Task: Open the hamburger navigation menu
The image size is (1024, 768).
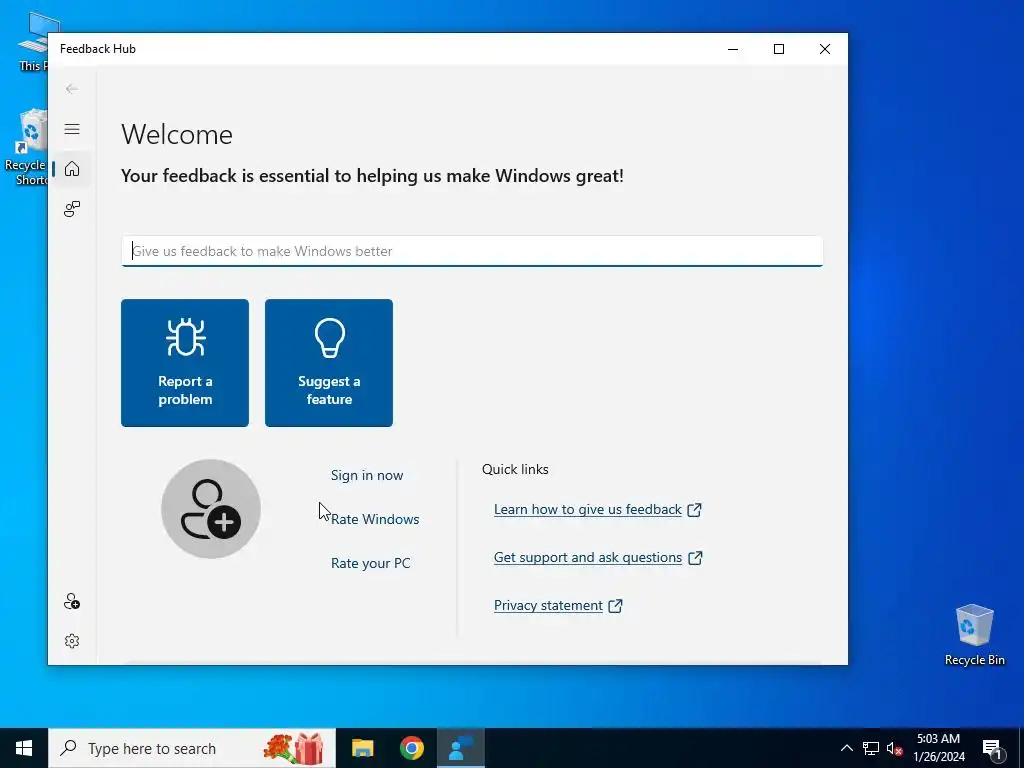Action: (x=72, y=129)
